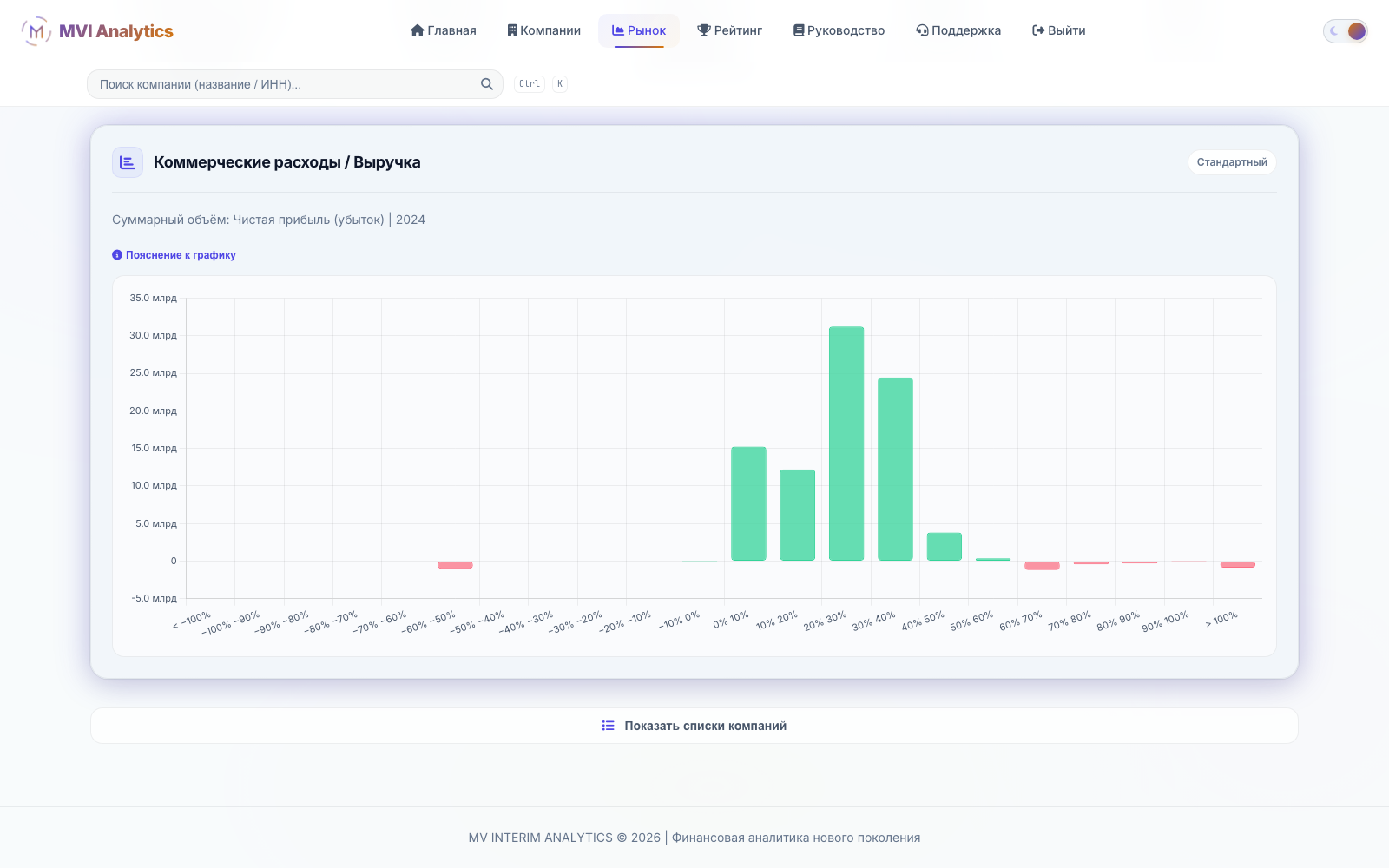Toggle the dark mode theme switch
1389x868 pixels.
(x=1346, y=31)
